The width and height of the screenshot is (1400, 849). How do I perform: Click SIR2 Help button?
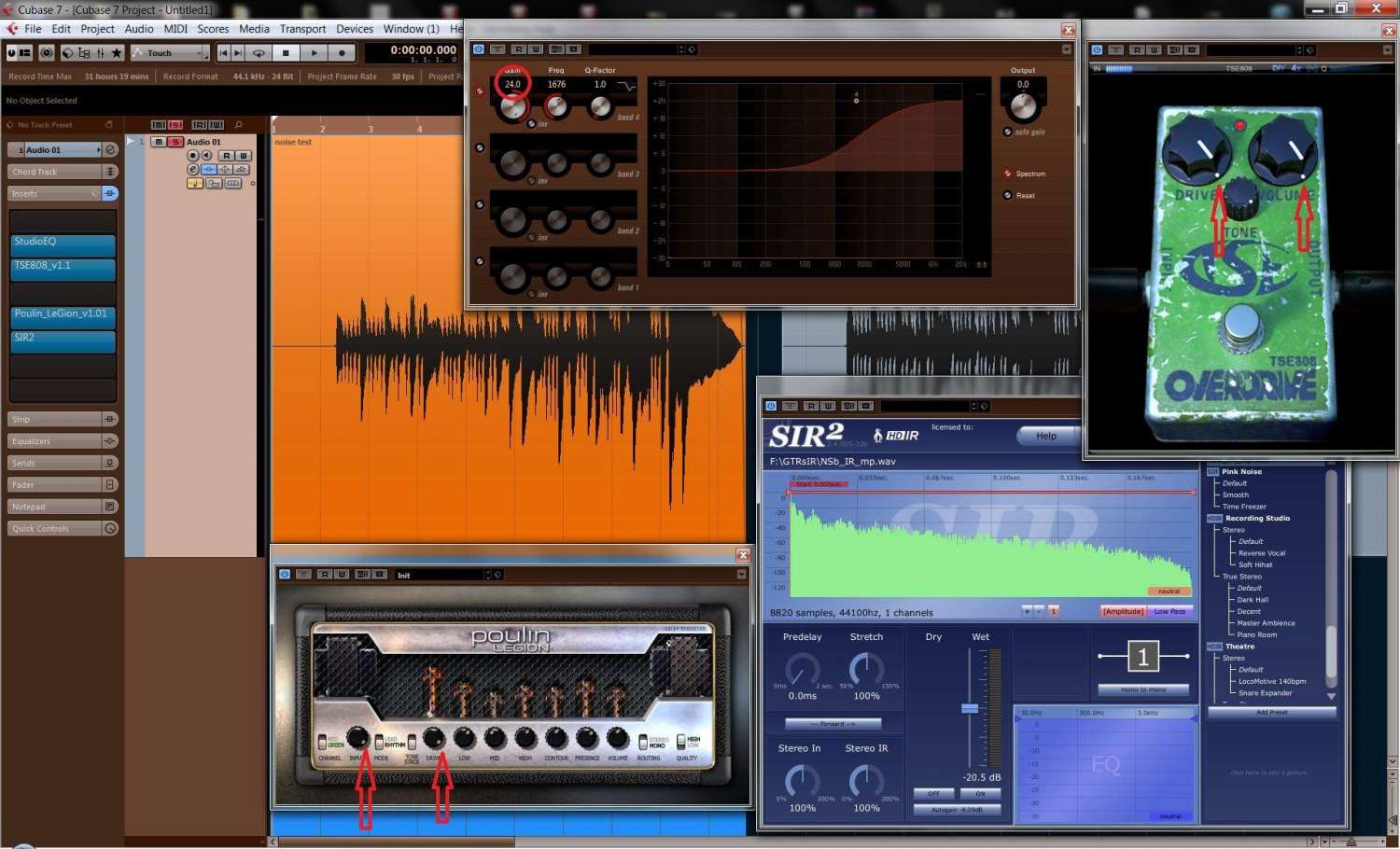coord(1046,436)
